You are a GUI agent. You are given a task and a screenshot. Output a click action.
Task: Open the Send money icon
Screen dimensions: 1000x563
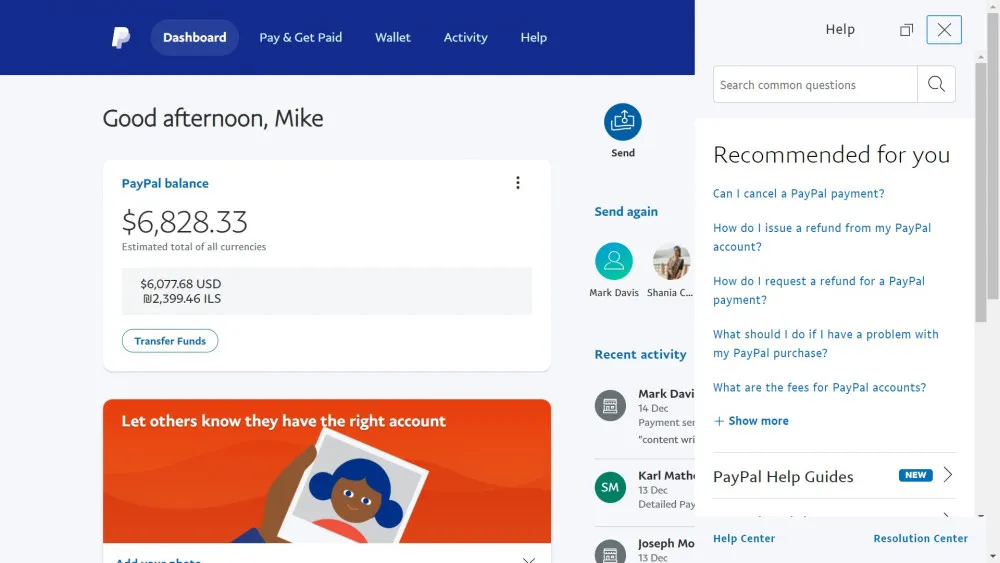(x=622, y=122)
